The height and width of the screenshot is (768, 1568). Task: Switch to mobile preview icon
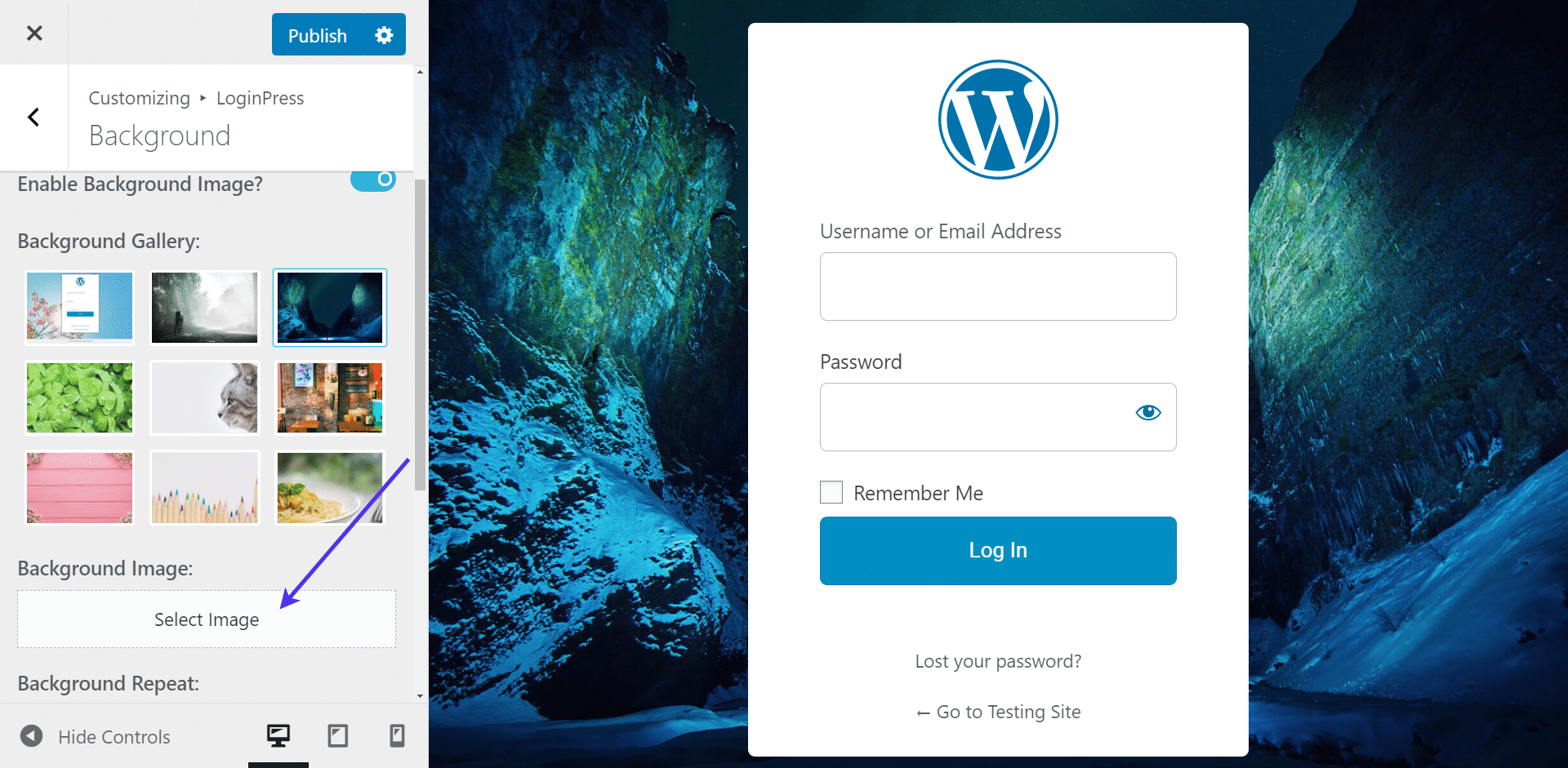(x=397, y=735)
